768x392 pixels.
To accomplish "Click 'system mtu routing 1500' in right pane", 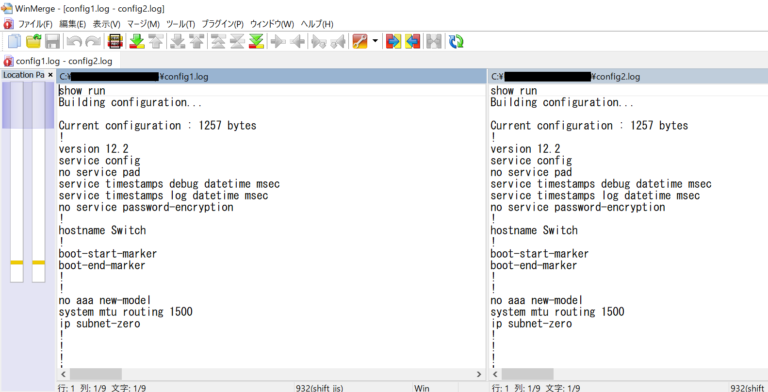I will (x=557, y=312).
